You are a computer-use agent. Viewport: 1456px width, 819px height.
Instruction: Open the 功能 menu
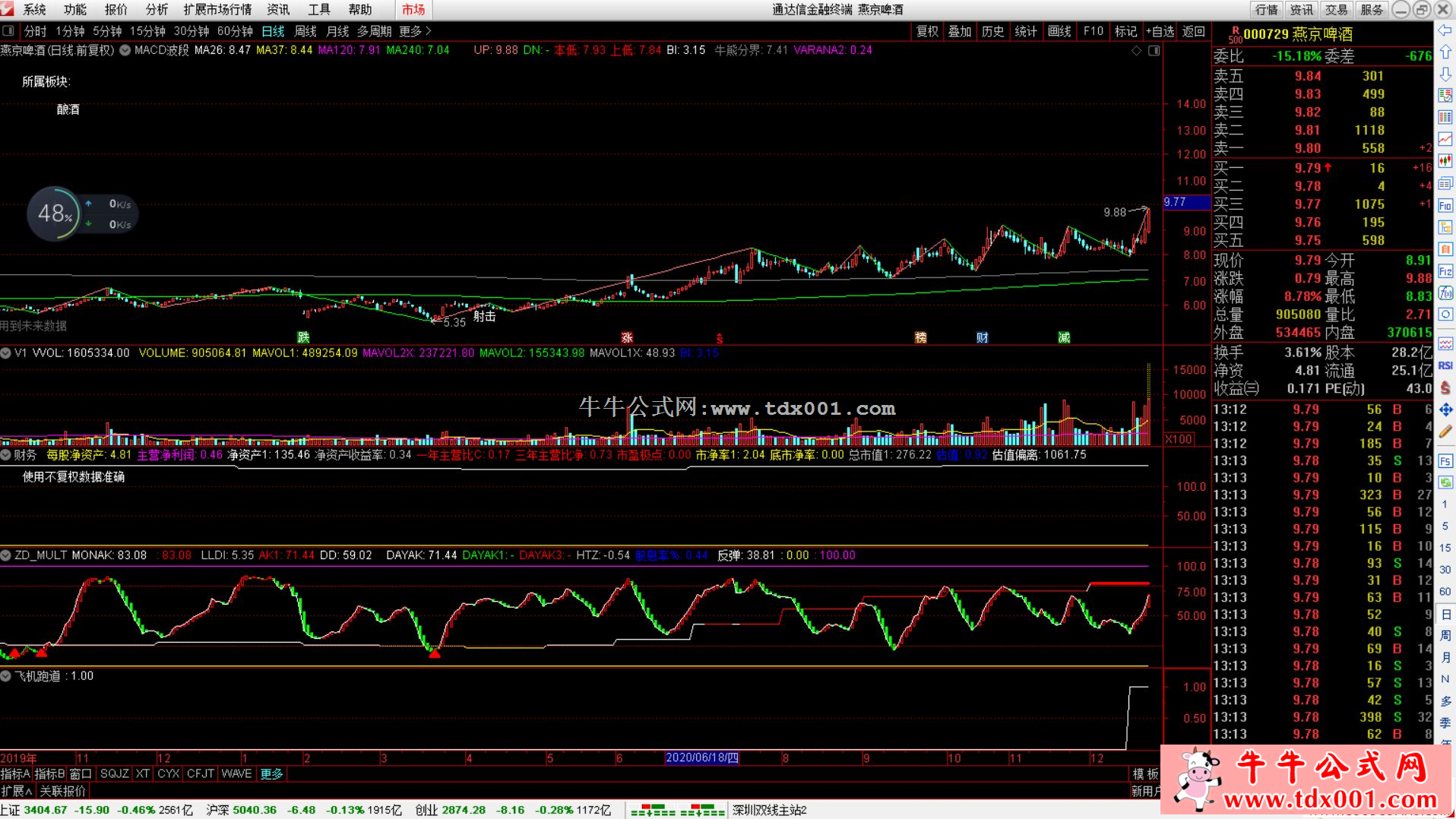click(75, 10)
